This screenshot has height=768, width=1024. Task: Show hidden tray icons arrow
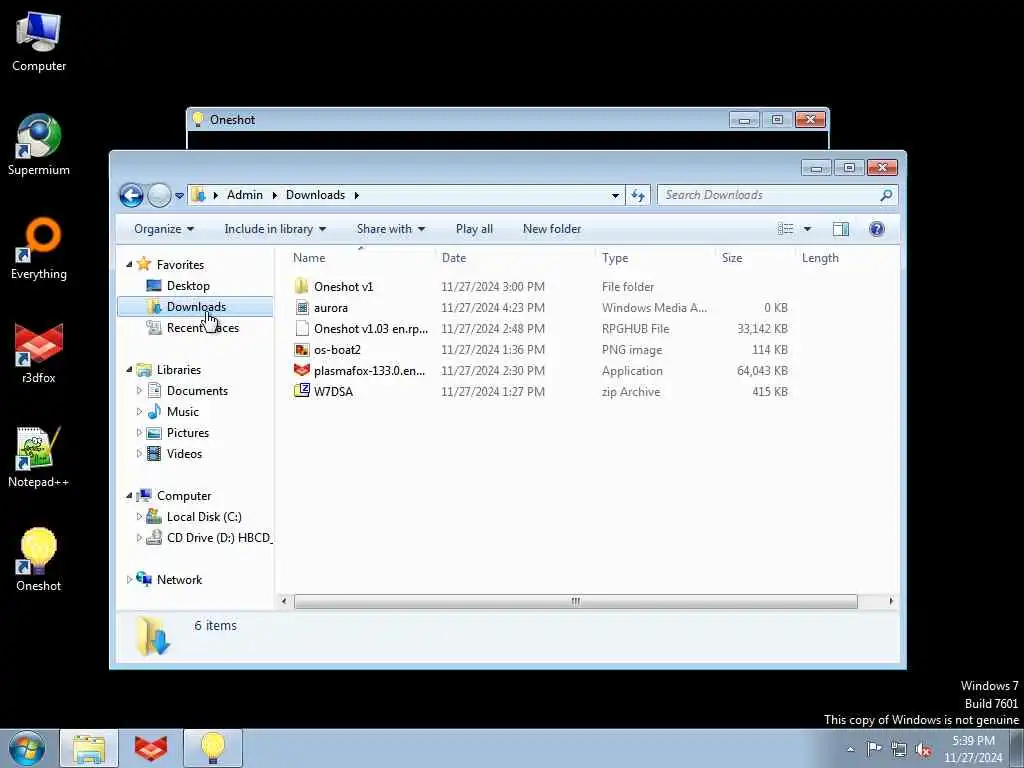point(850,750)
